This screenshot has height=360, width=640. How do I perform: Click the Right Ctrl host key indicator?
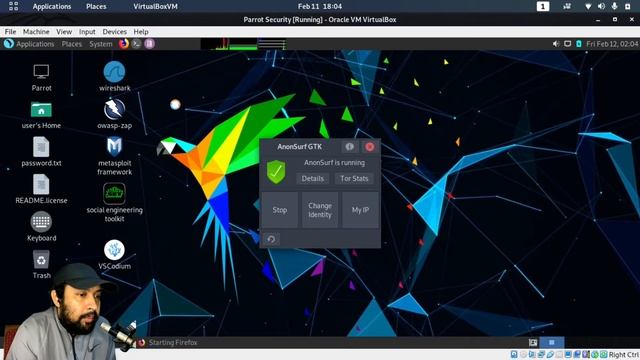click(x=624, y=355)
